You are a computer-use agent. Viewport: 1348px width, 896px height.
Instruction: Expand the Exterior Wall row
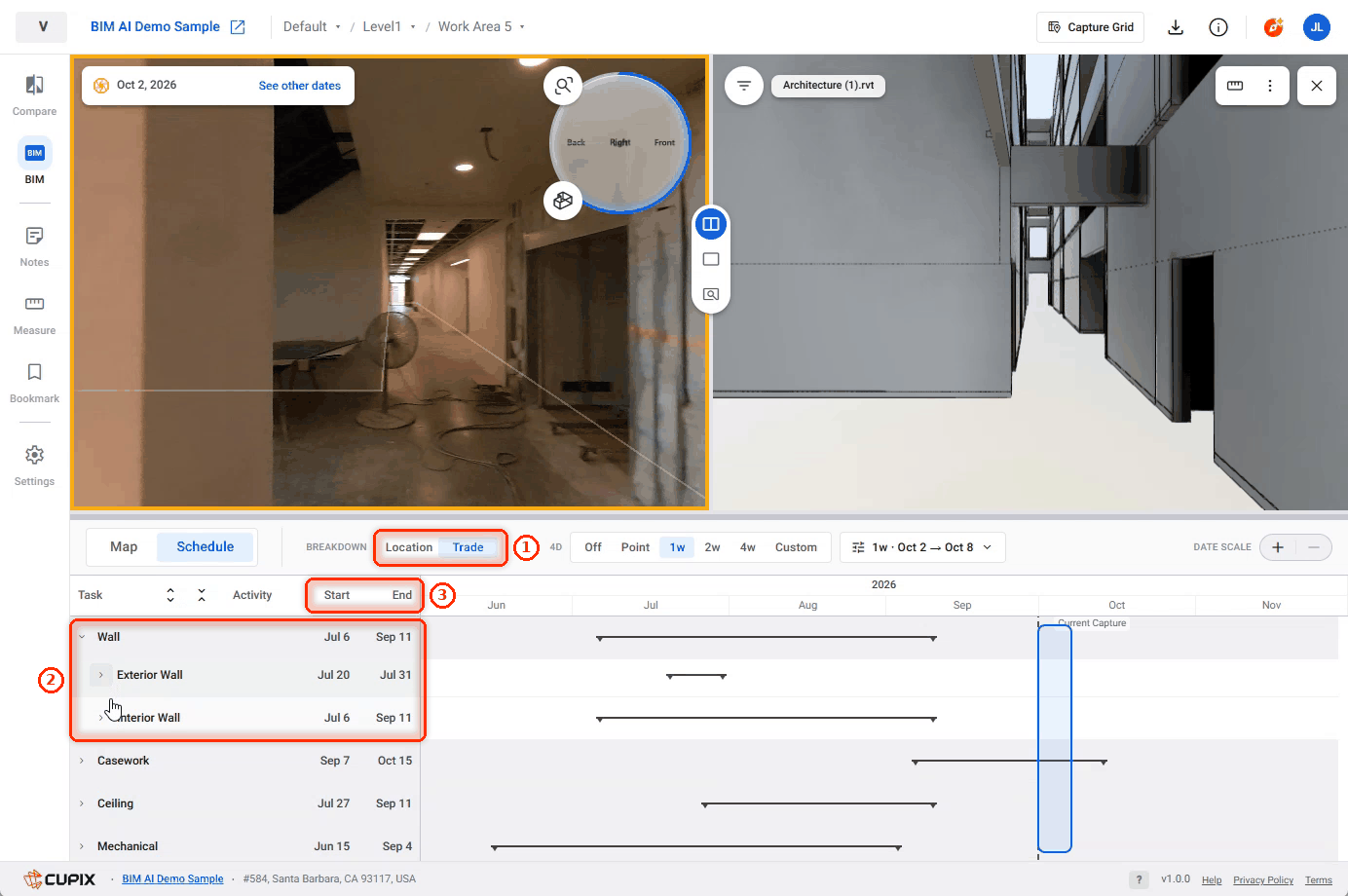[x=100, y=675]
